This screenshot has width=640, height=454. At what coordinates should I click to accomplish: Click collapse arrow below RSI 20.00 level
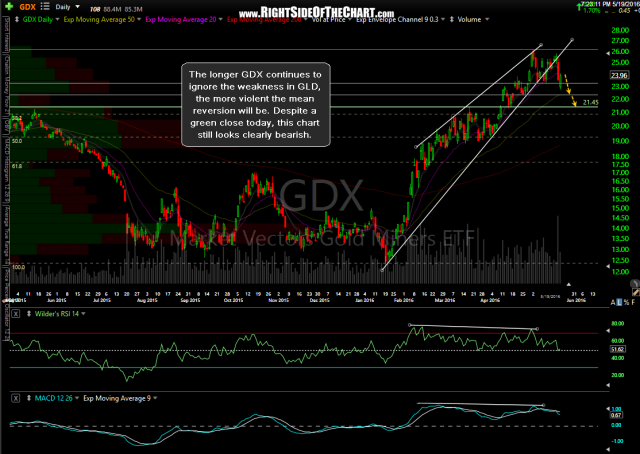click(x=608, y=385)
